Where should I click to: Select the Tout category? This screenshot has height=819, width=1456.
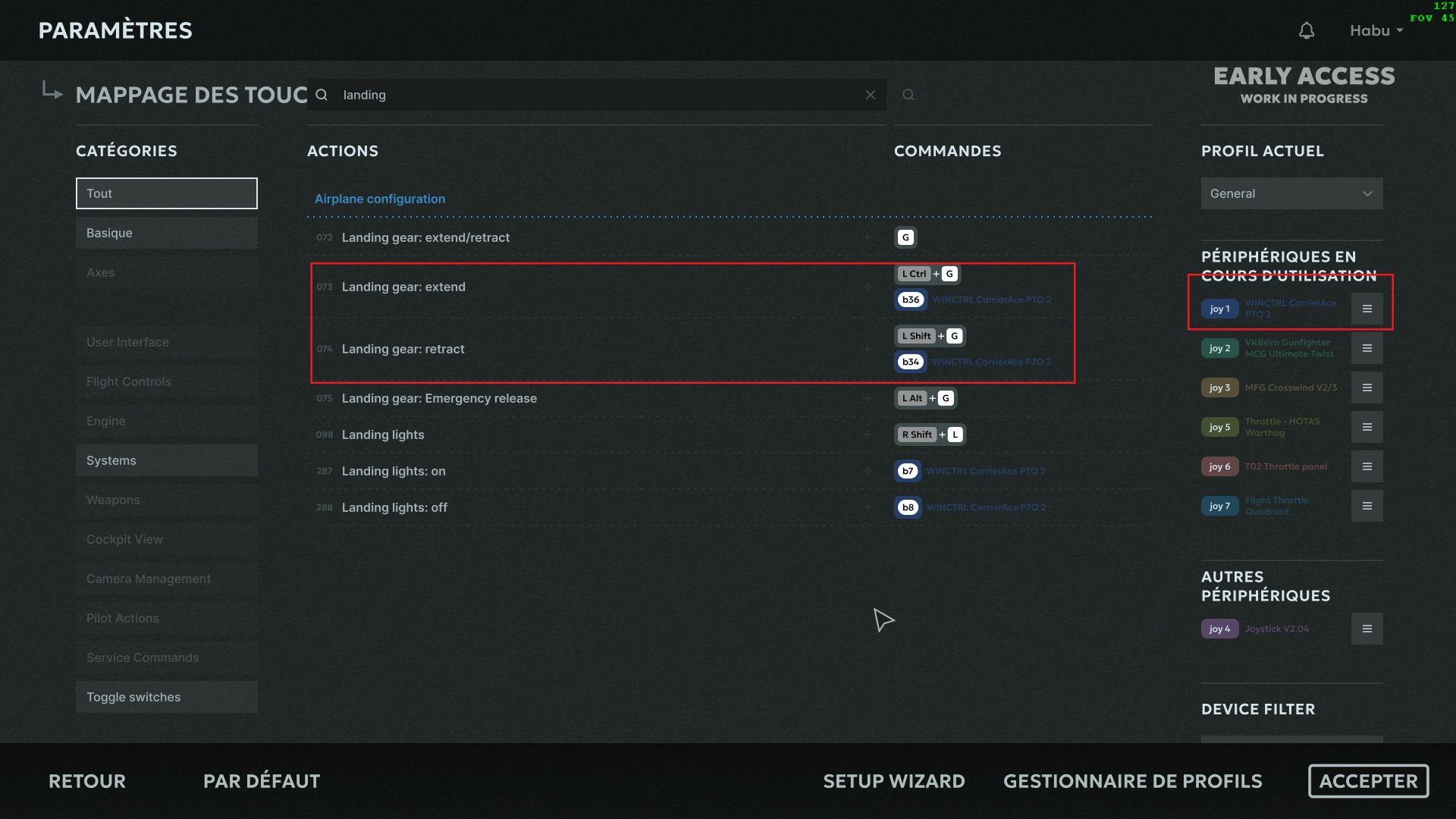[x=167, y=193]
